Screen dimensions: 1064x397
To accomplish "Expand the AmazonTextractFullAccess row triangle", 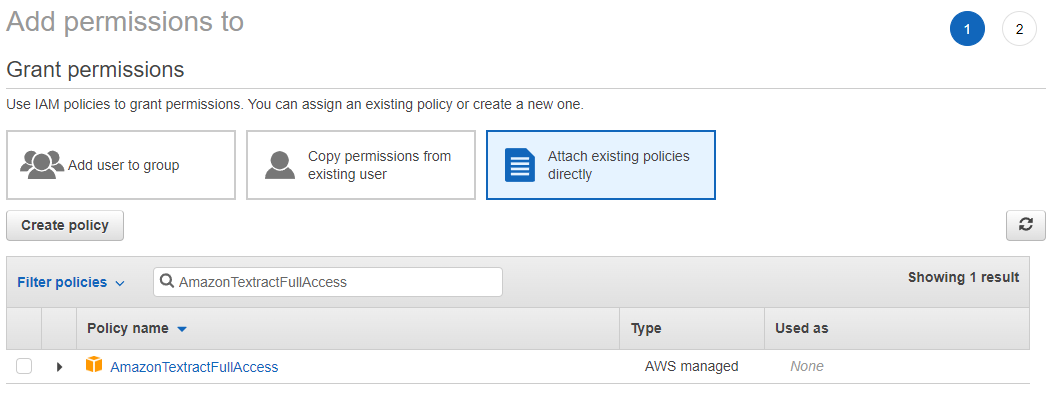I will 59,367.
